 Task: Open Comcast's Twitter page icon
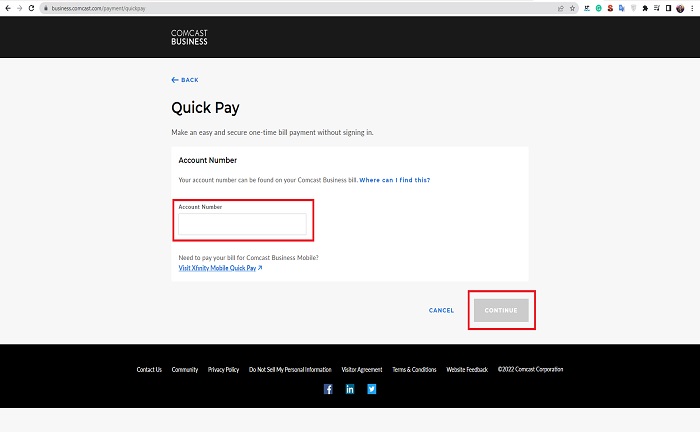371,389
